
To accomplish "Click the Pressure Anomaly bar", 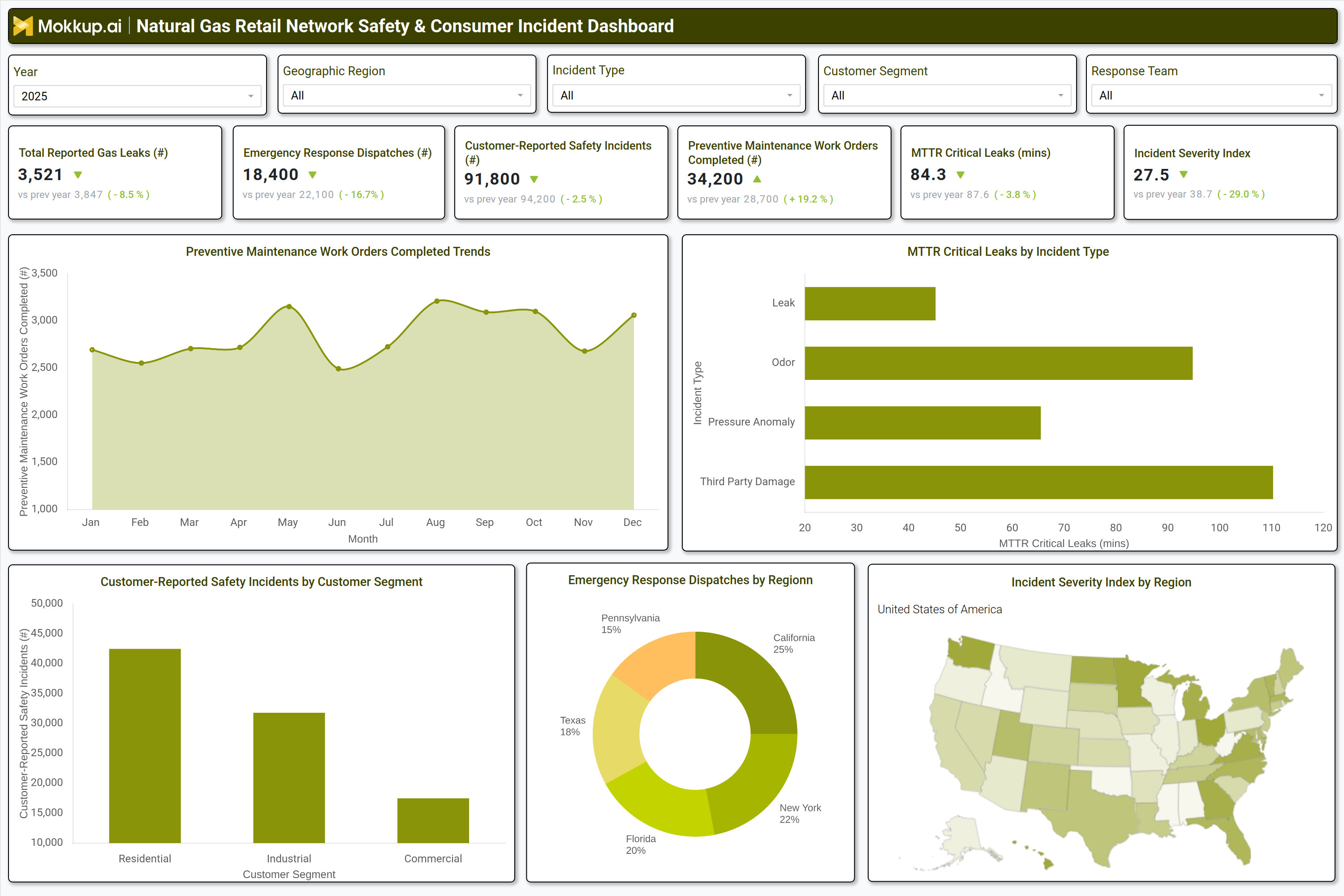I will click(922, 423).
